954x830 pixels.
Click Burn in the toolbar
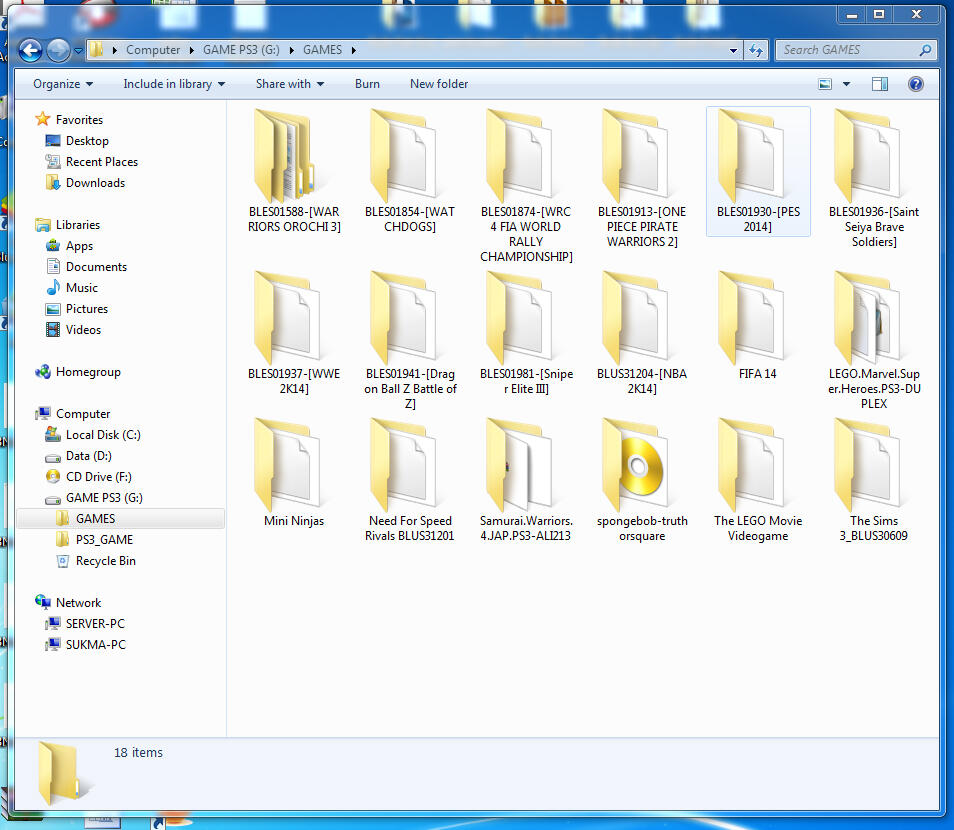(x=367, y=84)
